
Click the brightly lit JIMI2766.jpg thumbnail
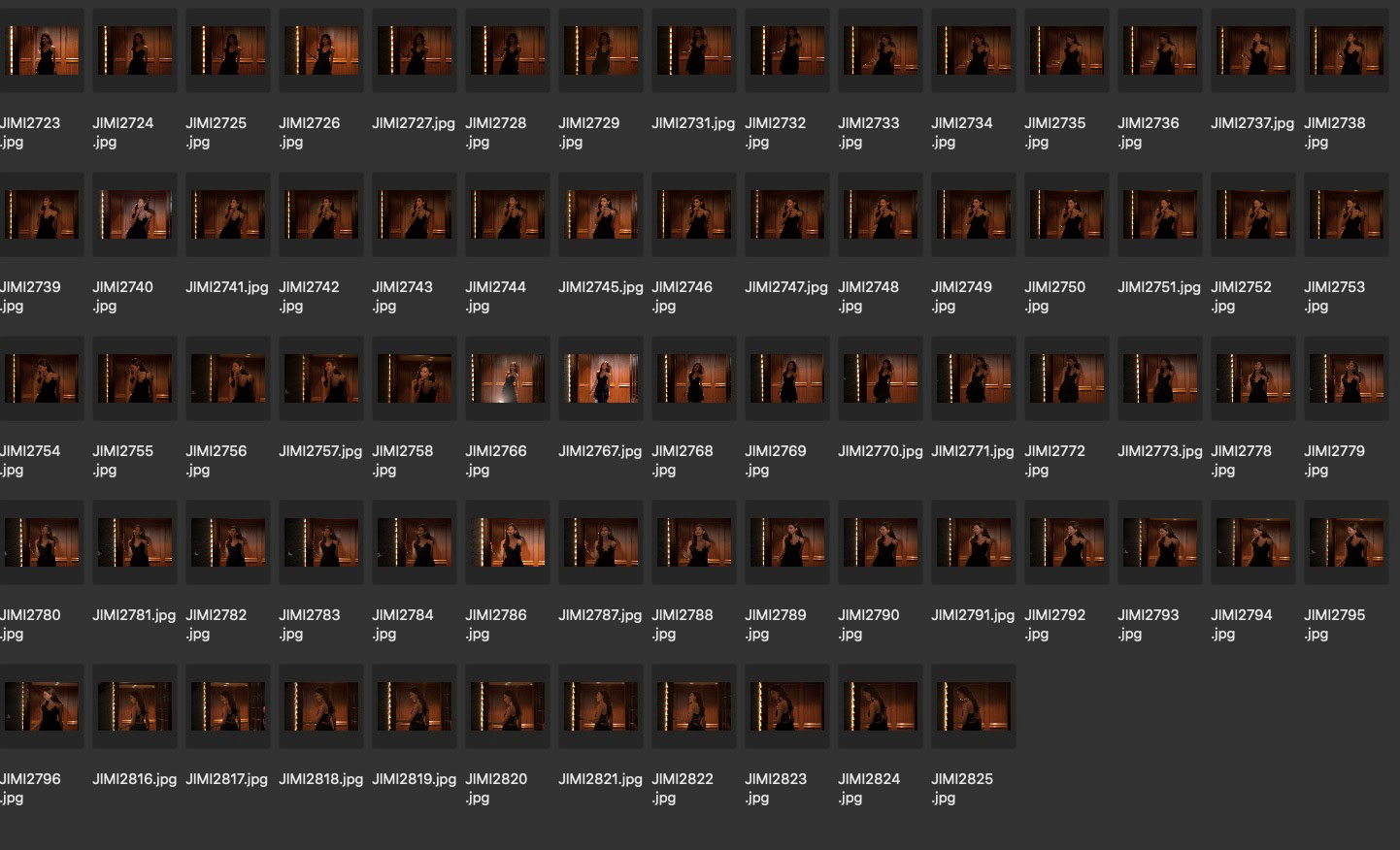point(507,378)
